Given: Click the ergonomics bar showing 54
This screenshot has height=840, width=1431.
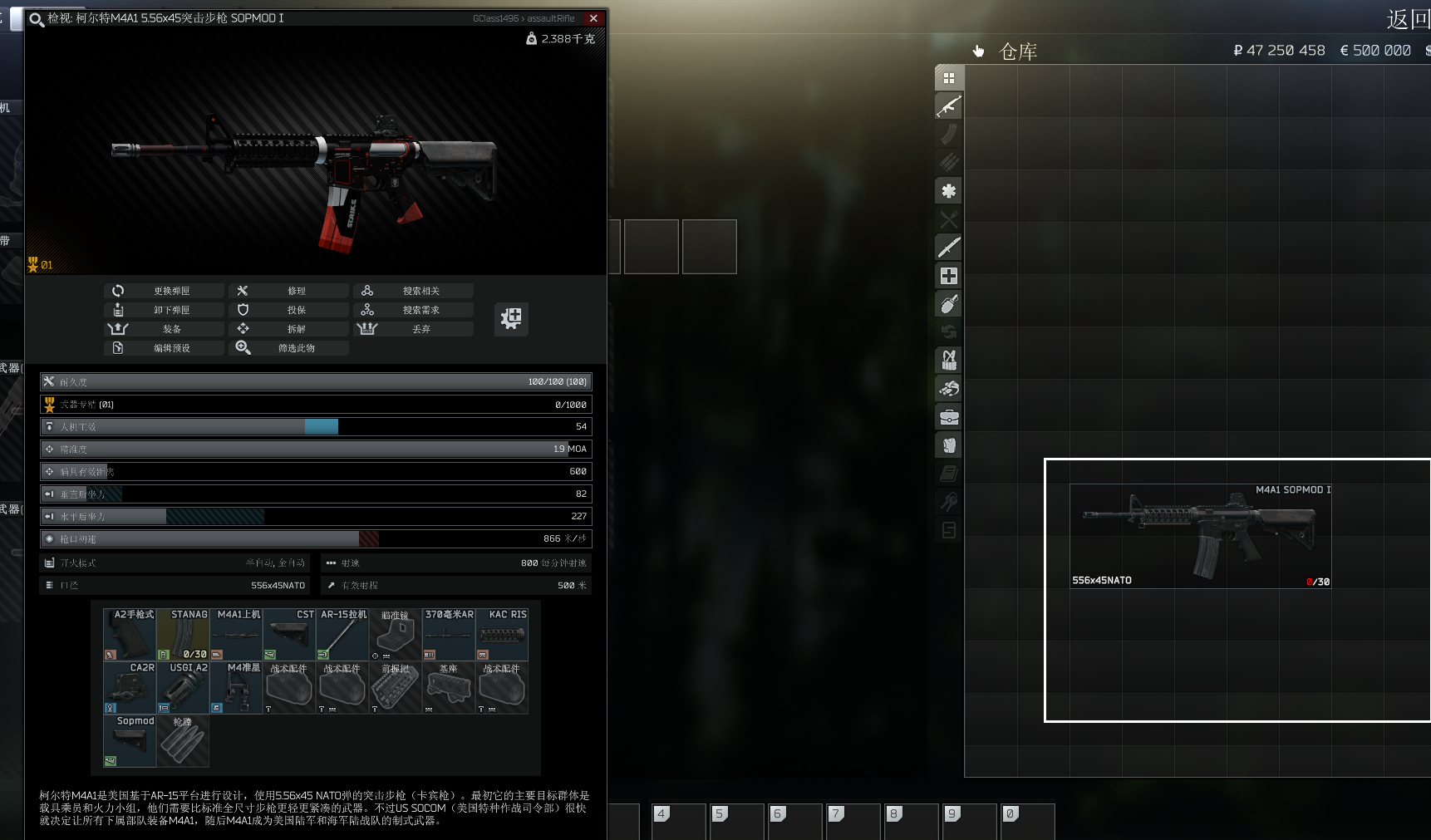Looking at the screenshot, I should point(316,426).
